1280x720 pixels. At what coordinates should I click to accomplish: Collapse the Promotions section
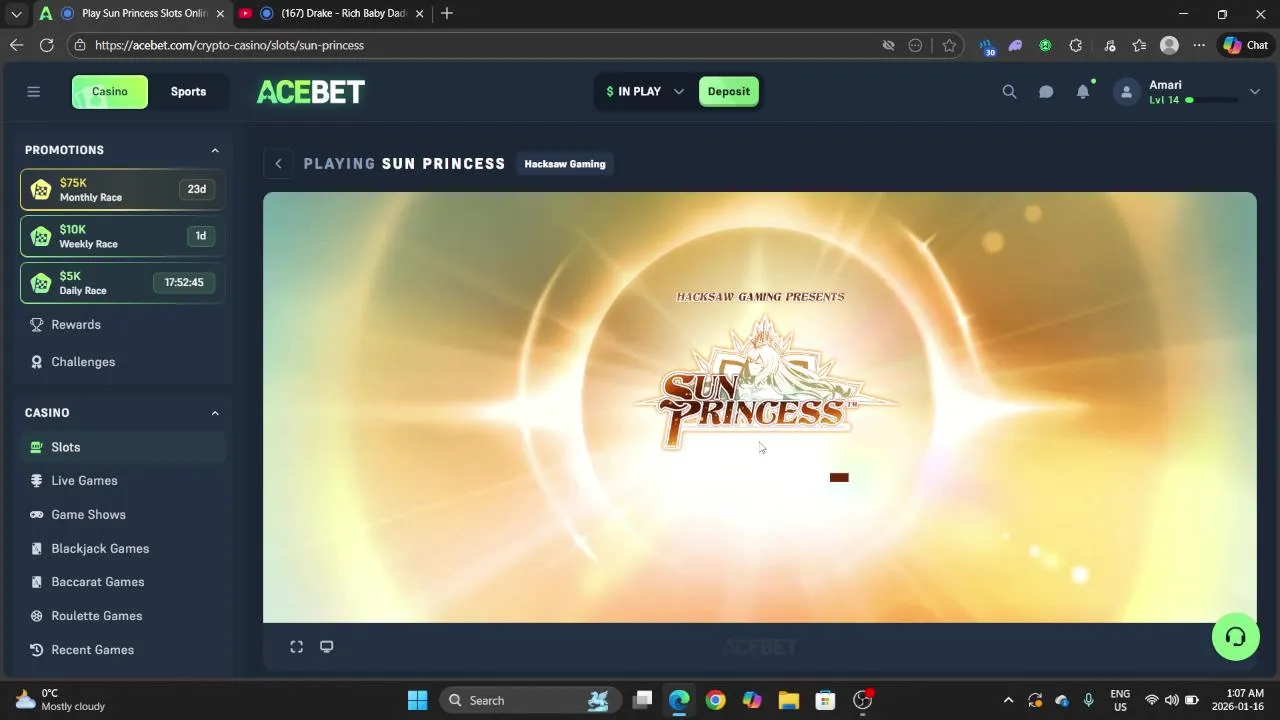point(215,150)
